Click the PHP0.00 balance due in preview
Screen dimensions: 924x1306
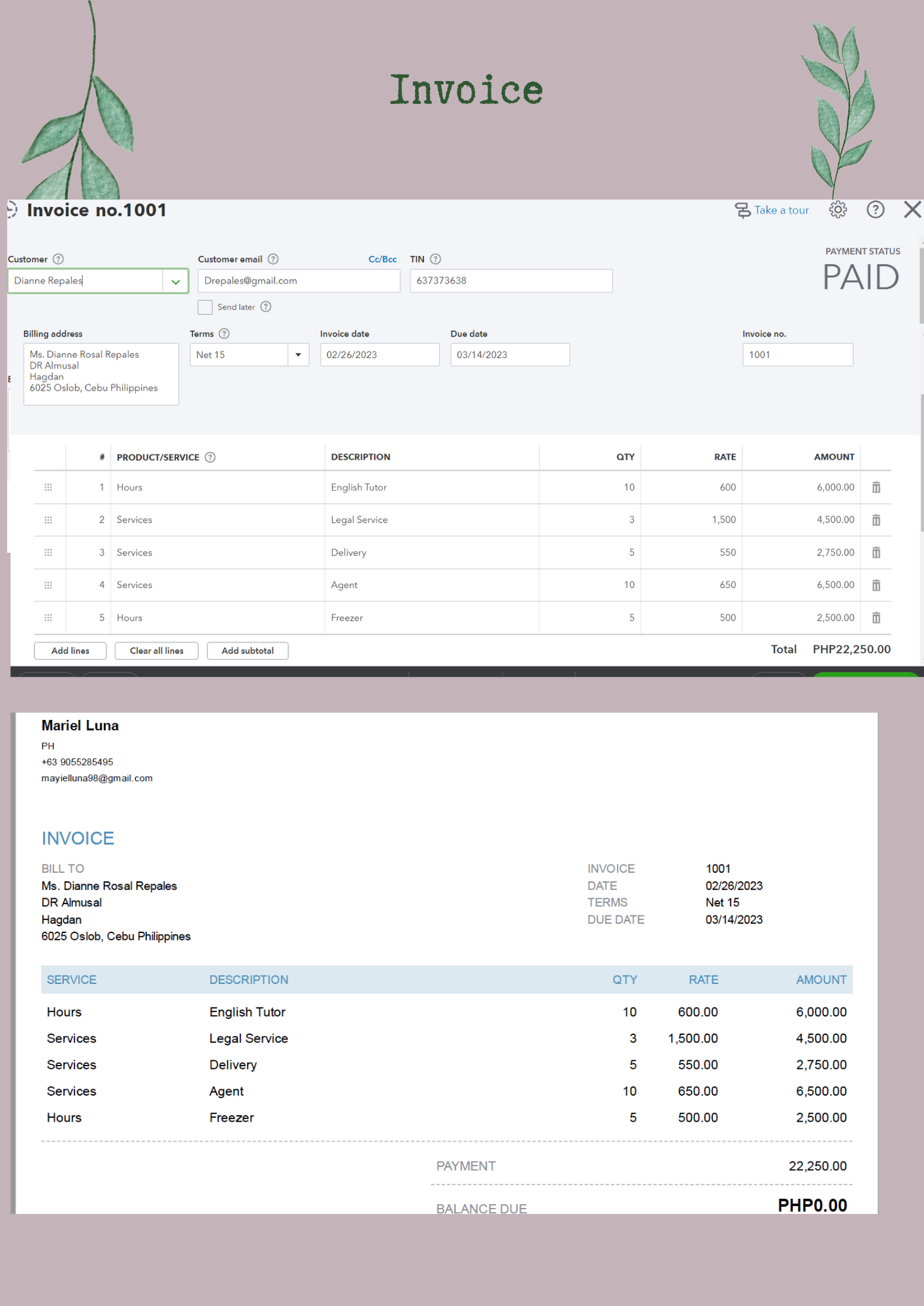[x=812, y=1205]
